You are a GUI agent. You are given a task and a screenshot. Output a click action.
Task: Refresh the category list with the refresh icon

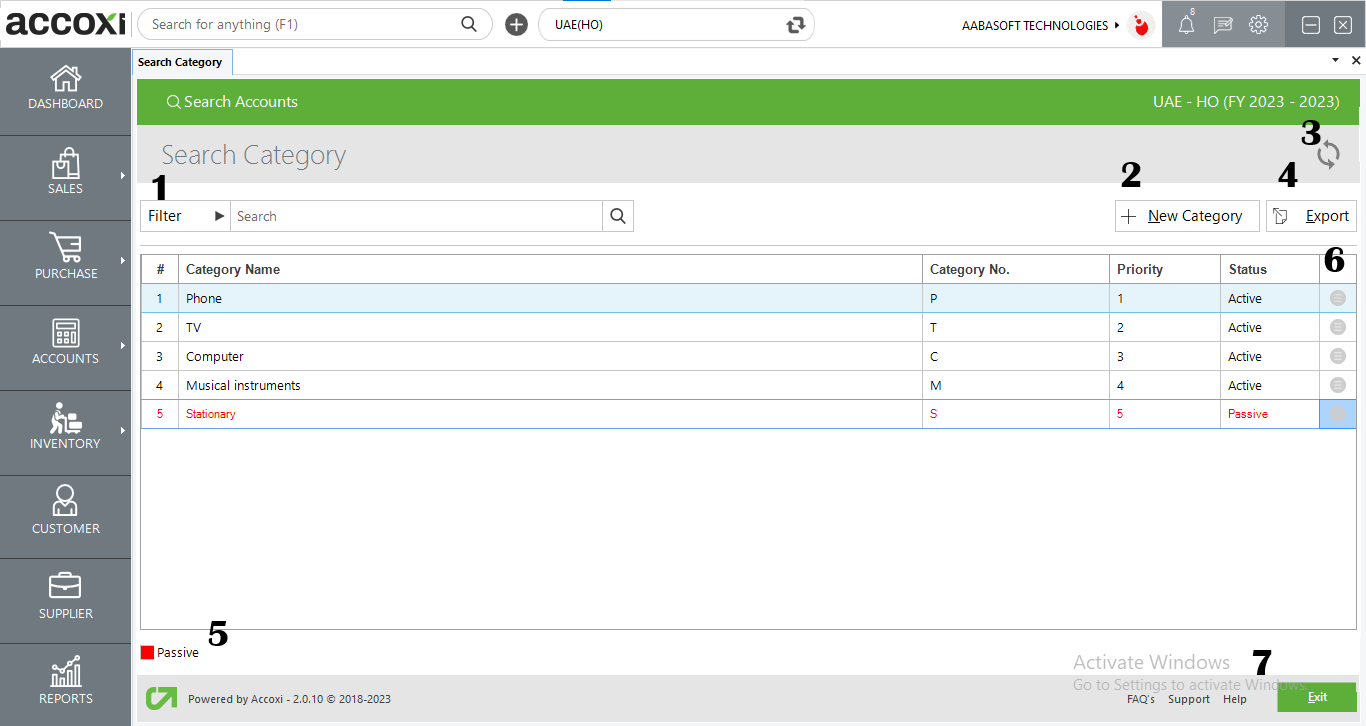click(x=1327, y=154)
